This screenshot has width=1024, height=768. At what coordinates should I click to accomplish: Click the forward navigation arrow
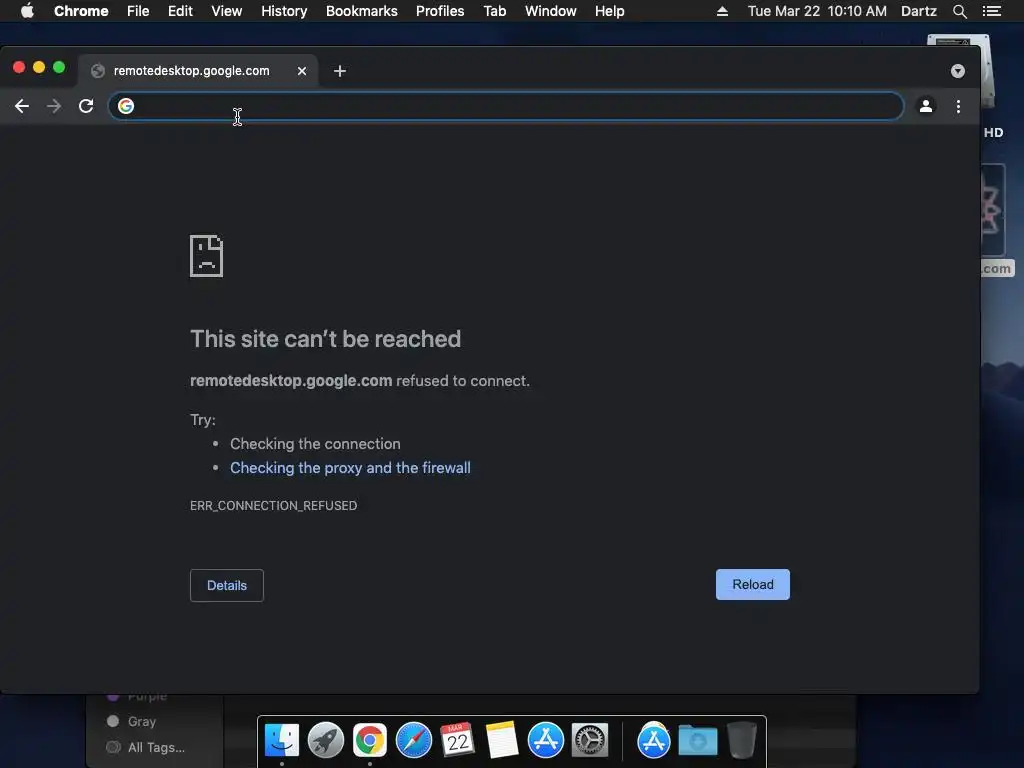[54, 106]
